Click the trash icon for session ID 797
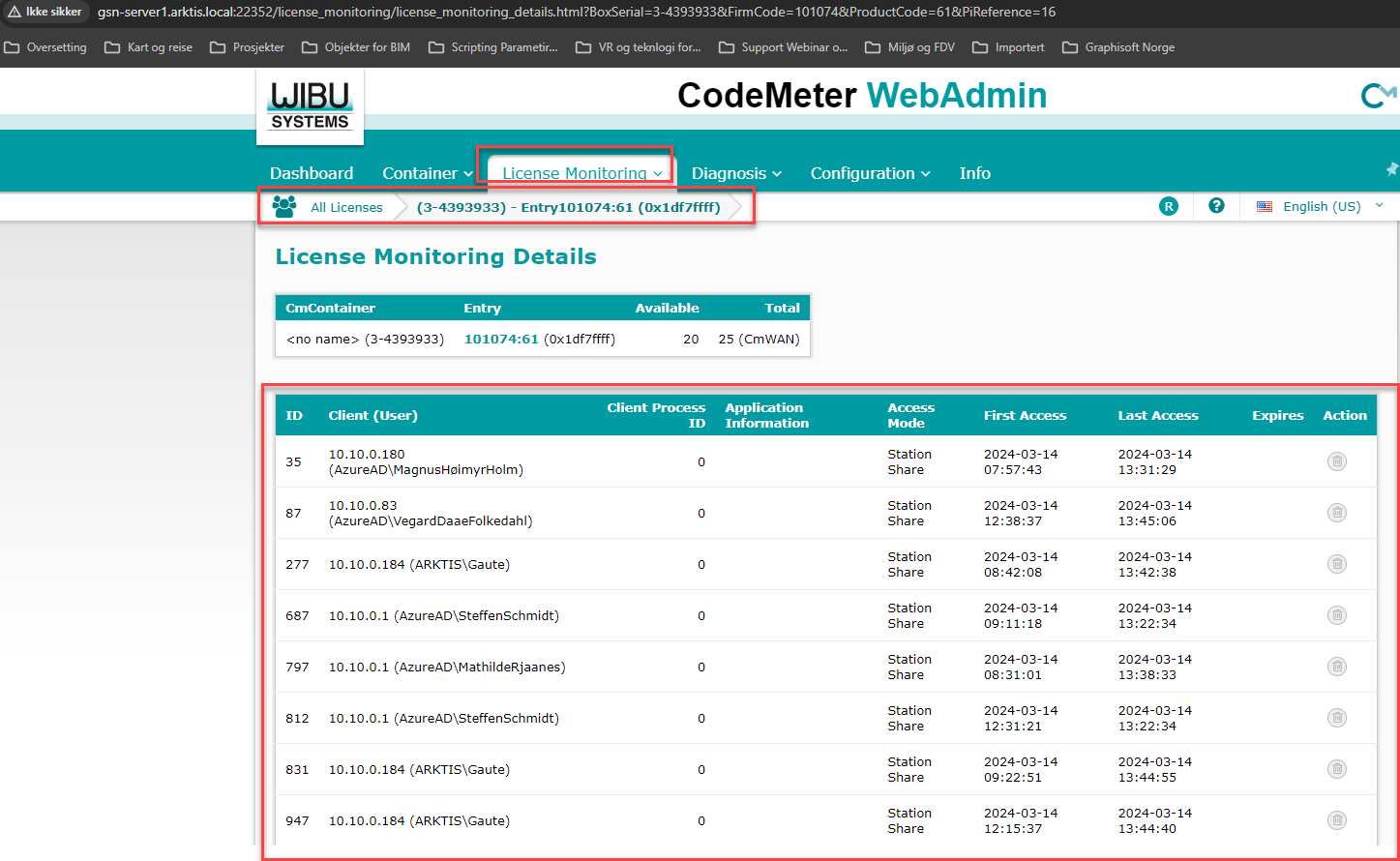Image resolution: width=1400 pixels, height=861 pixels. click(1336, 667)
